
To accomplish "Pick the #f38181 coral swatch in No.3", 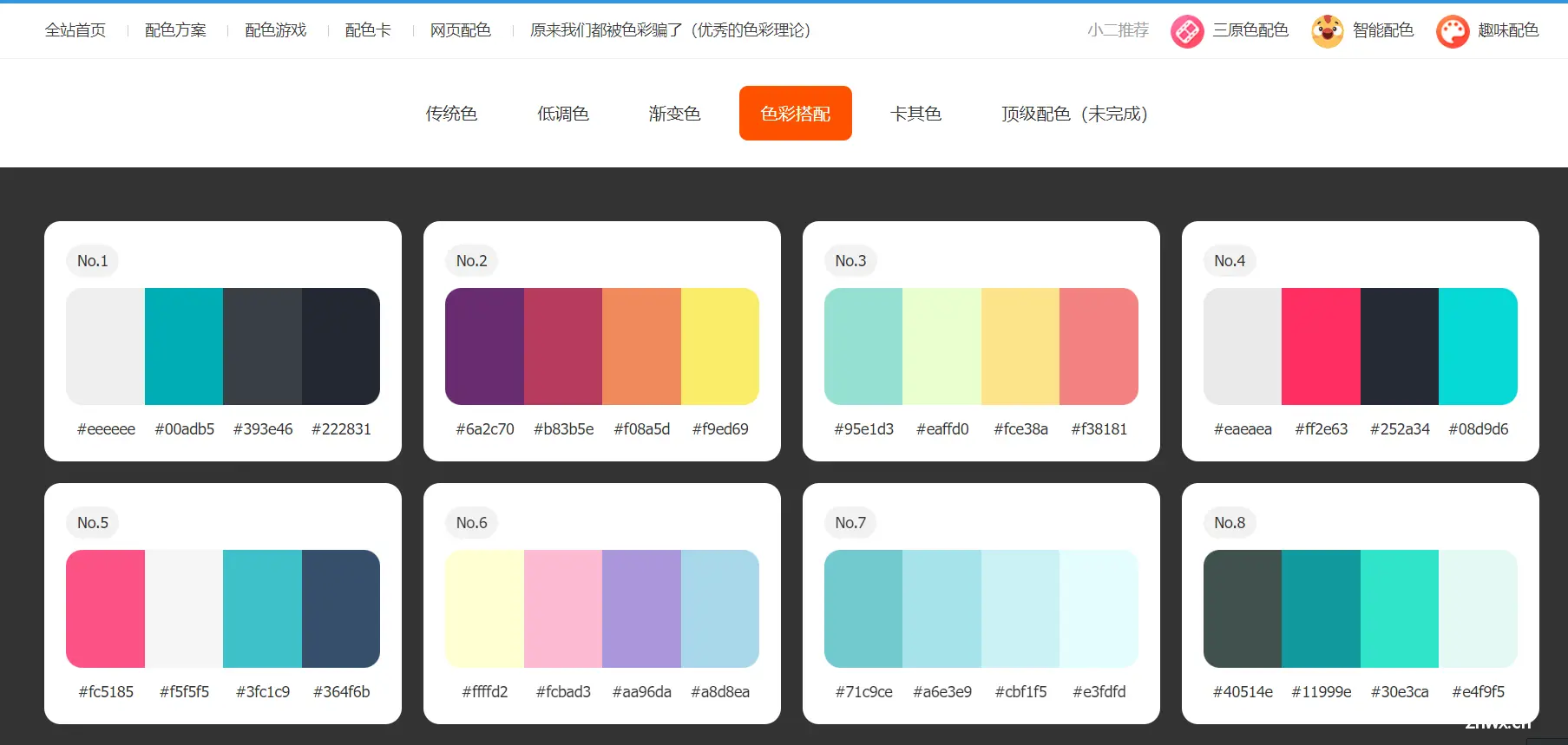I will (1099, 346).
